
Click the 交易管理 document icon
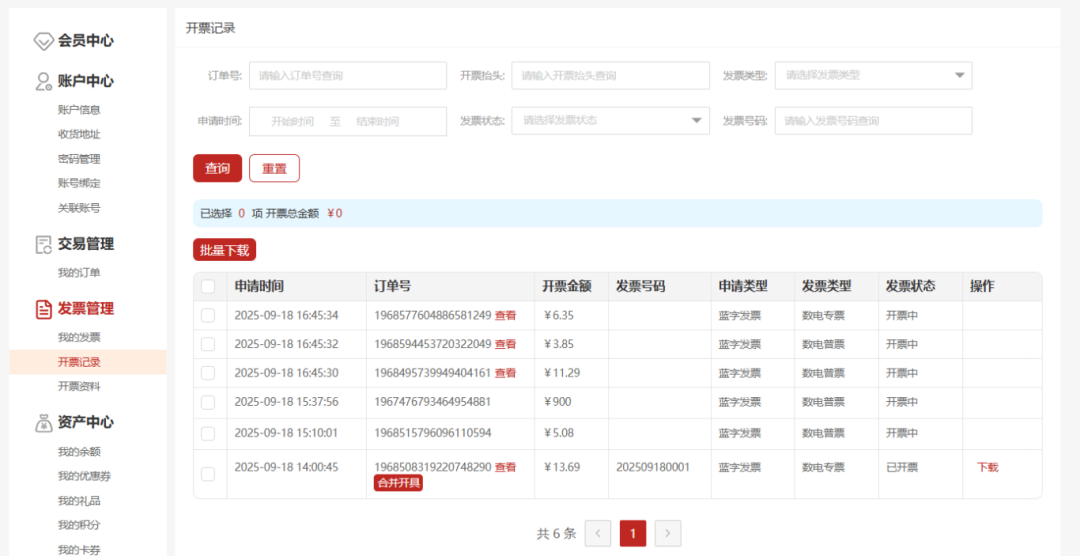(43, 244)
